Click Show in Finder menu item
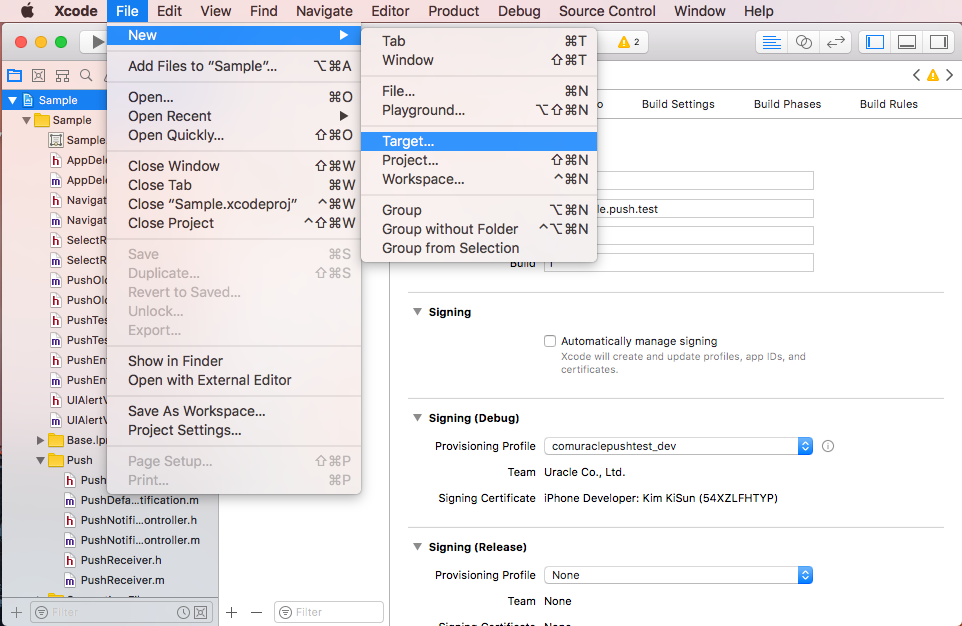 (234, 361)
